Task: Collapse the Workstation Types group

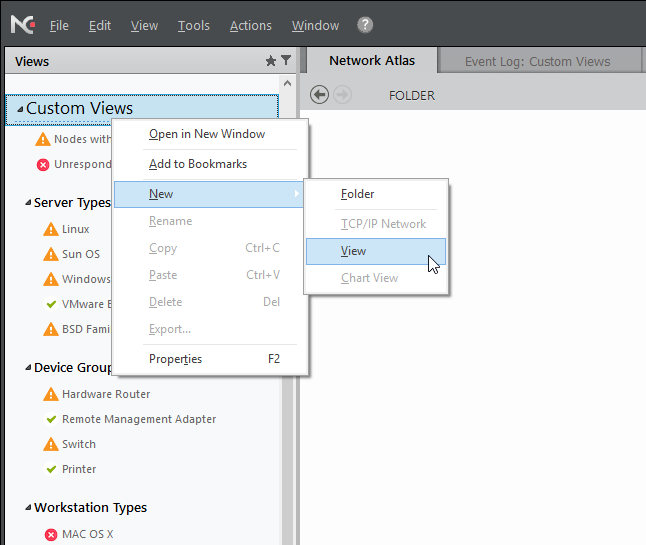Action: point(27,508)
